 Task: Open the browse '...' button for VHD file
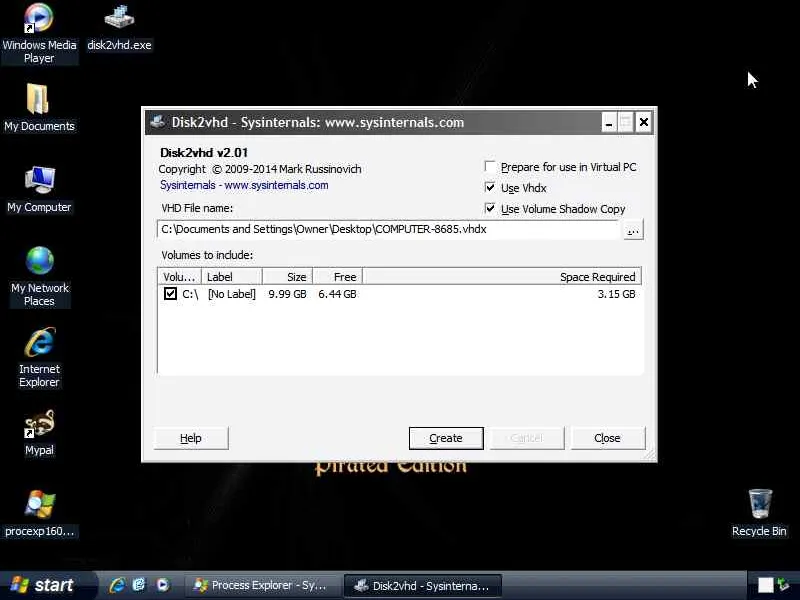(633, 230)
